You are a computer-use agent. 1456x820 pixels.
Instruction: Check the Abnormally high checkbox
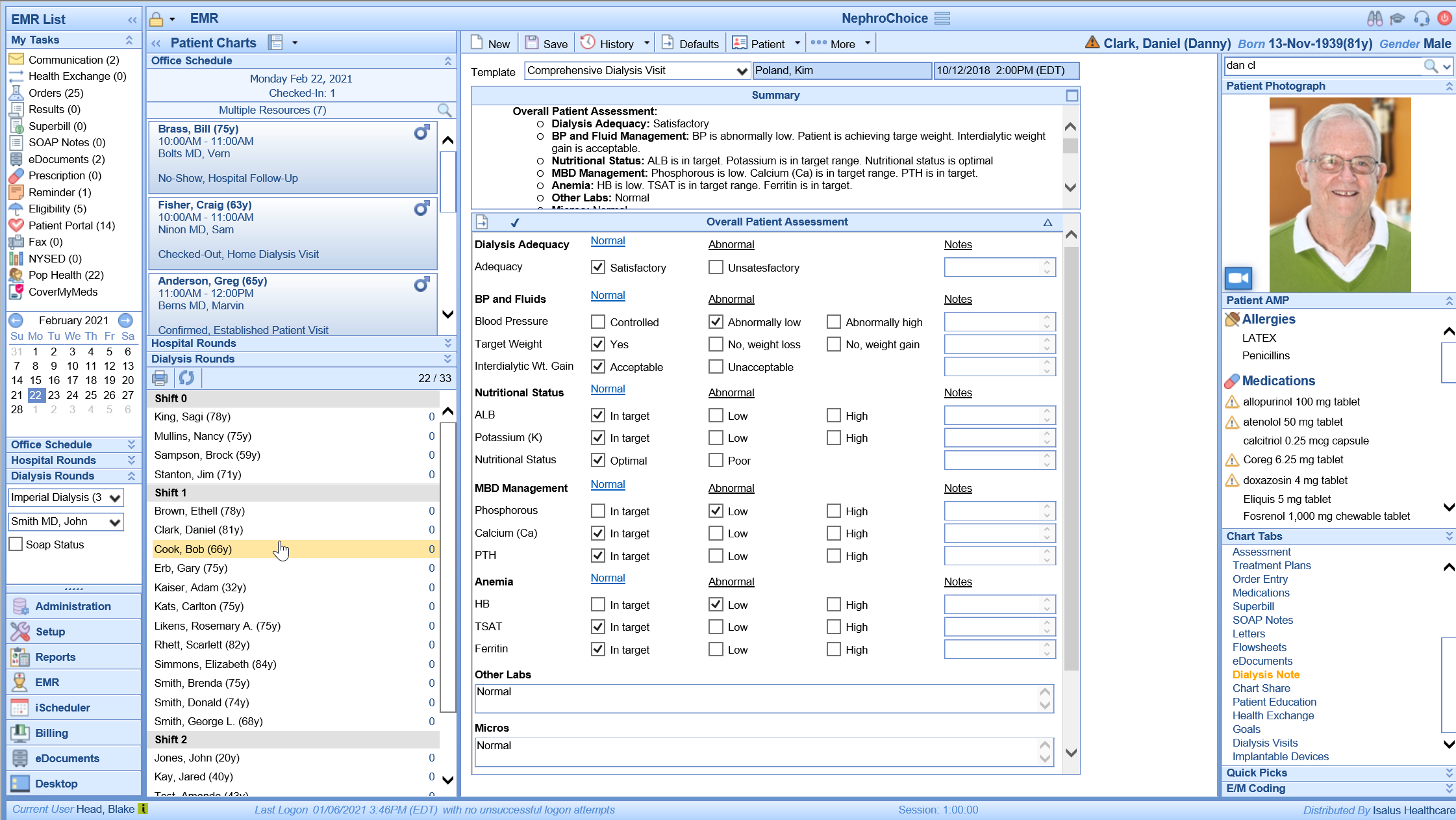click(834, 322)
